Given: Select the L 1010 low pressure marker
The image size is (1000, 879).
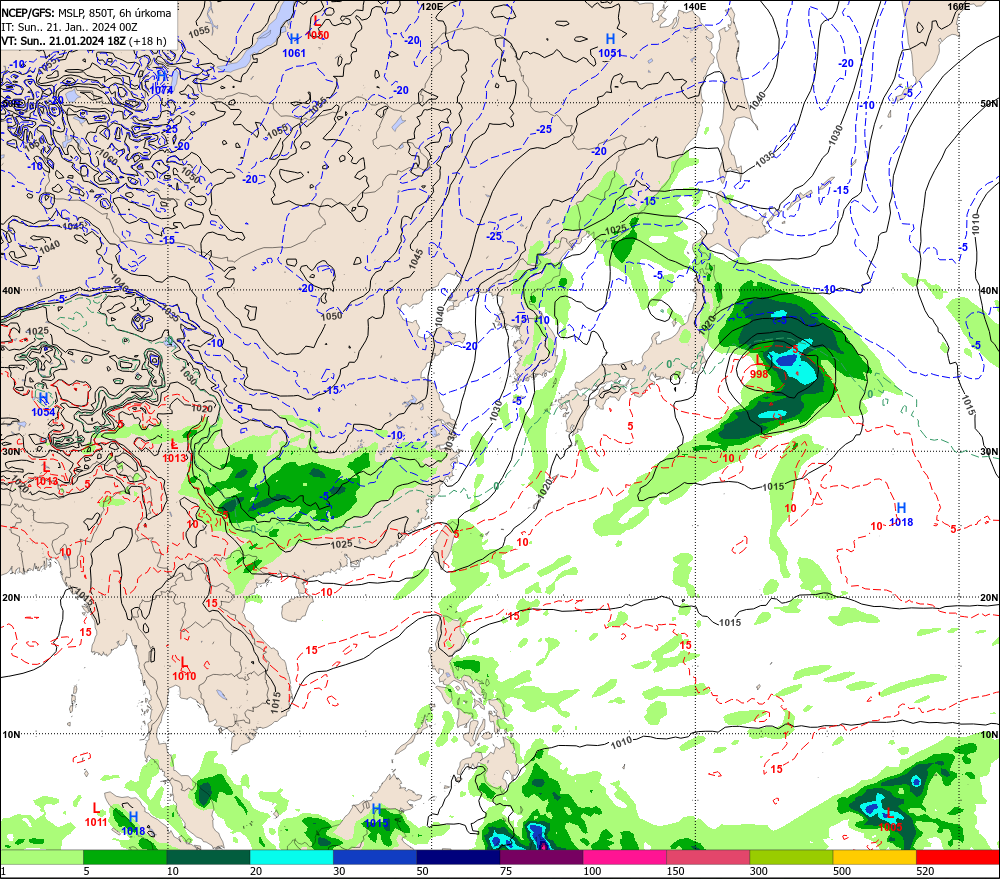Looking at the screenshot, I should tap(184, 669).
